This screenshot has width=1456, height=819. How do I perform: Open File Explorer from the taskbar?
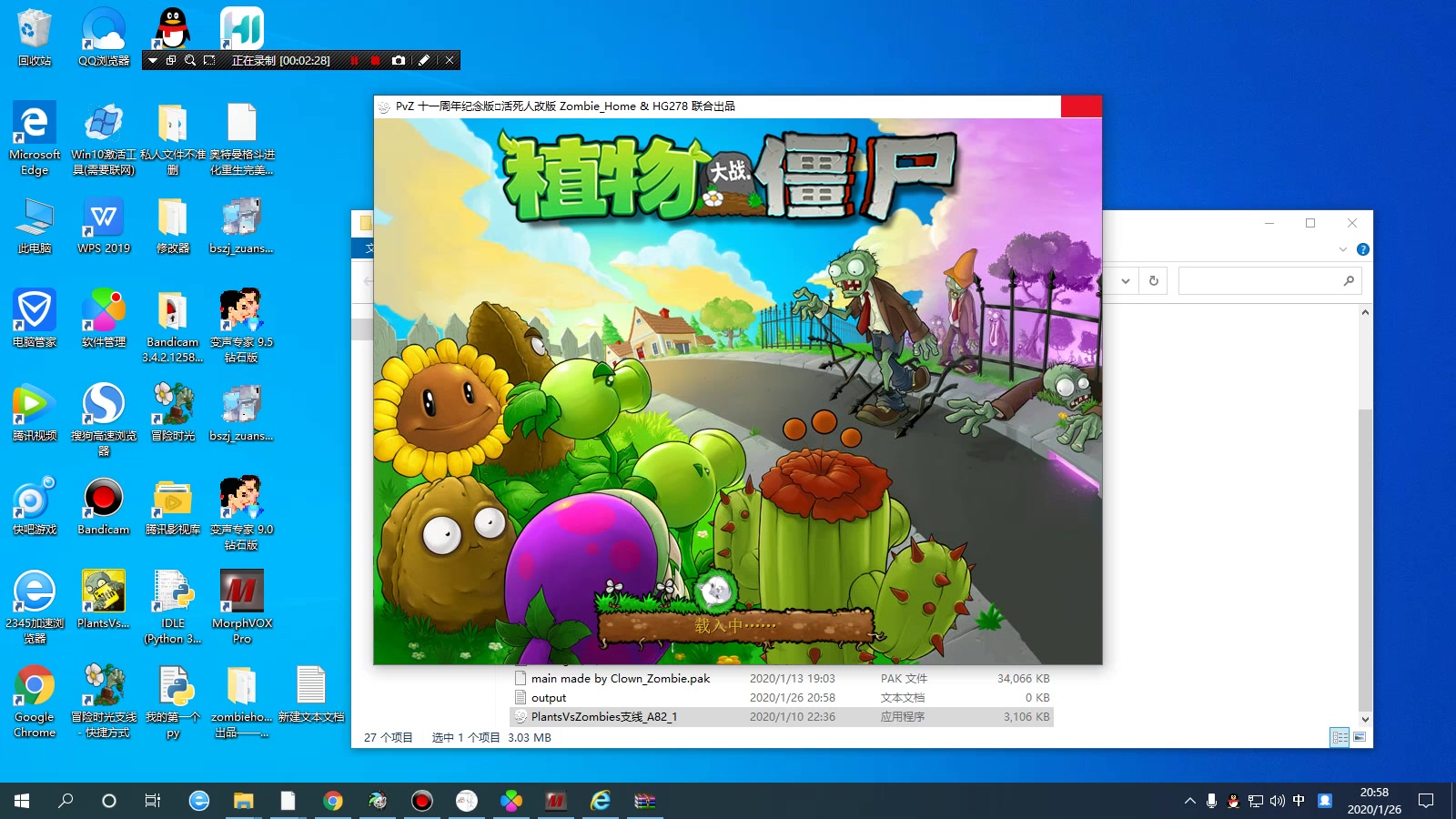243,801
